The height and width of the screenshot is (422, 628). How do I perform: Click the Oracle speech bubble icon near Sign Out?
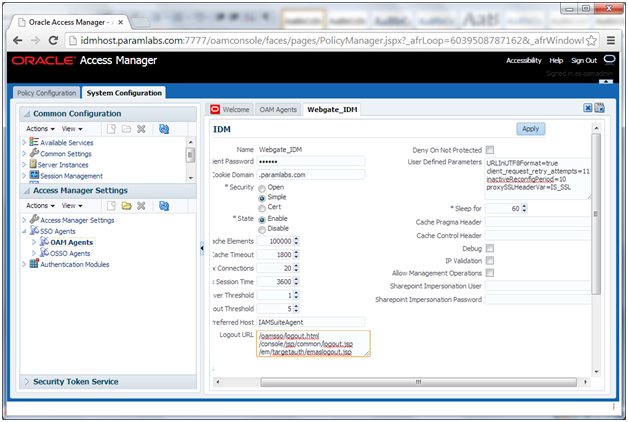[609, 60]
